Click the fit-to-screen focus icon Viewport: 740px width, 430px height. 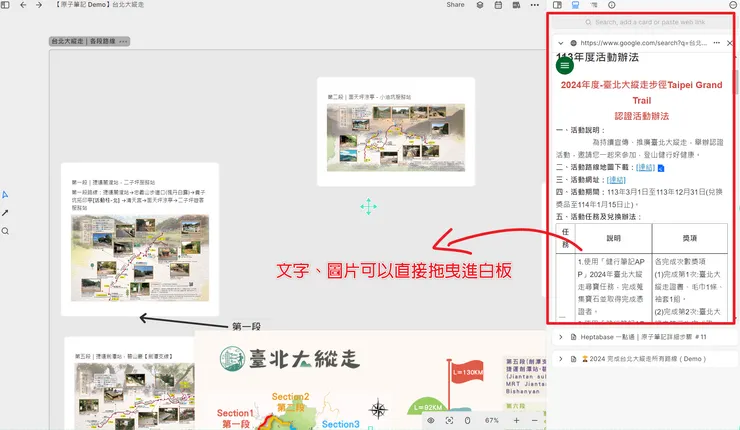point(449,420)
